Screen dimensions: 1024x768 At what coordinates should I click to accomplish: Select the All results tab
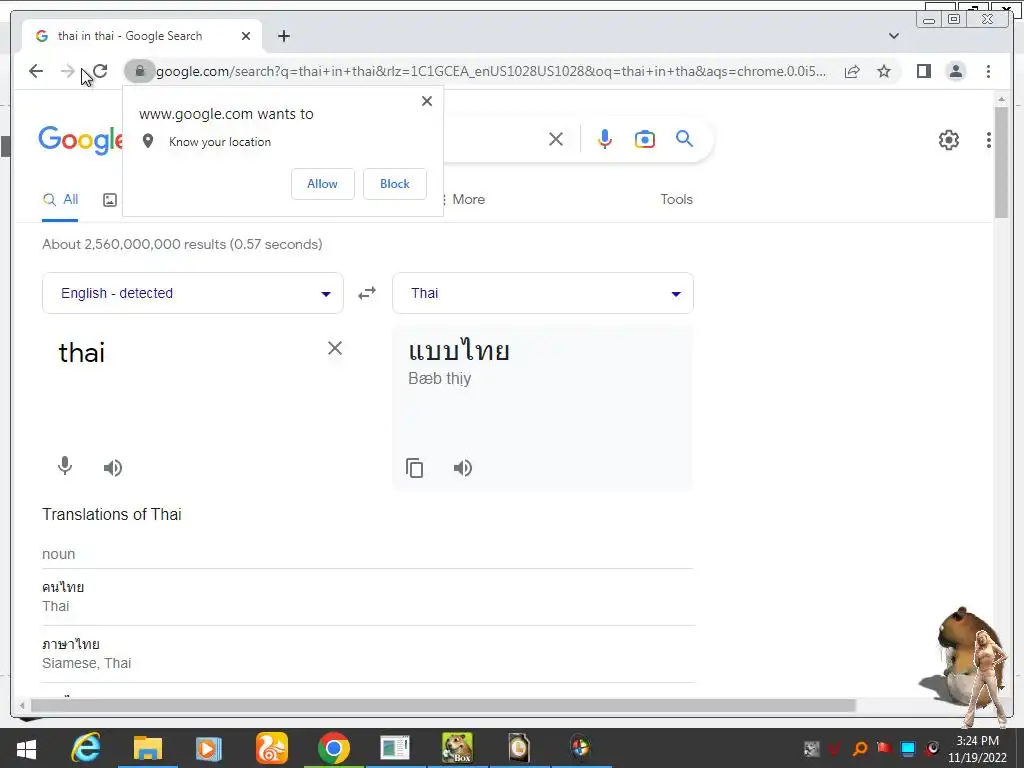[x=60, y=200]
